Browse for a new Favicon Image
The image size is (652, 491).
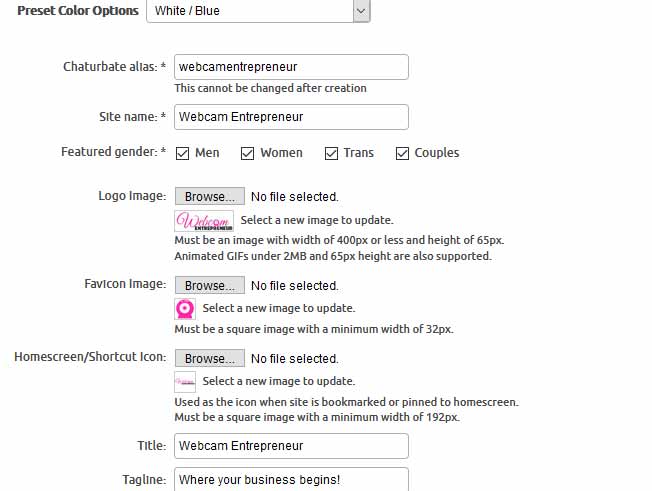(x=209, y=286)
